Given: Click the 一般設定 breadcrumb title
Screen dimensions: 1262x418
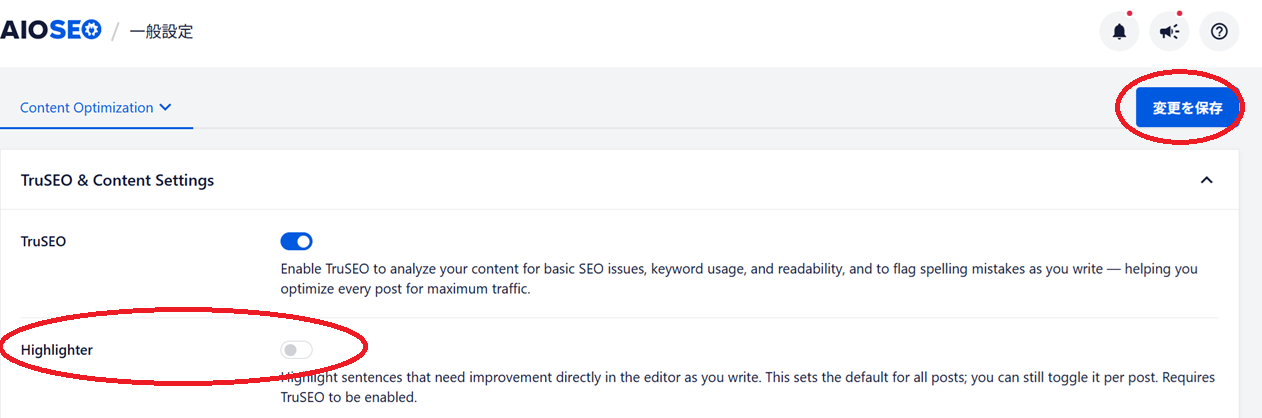Looking at the screenshot, I should click(161, 32).
